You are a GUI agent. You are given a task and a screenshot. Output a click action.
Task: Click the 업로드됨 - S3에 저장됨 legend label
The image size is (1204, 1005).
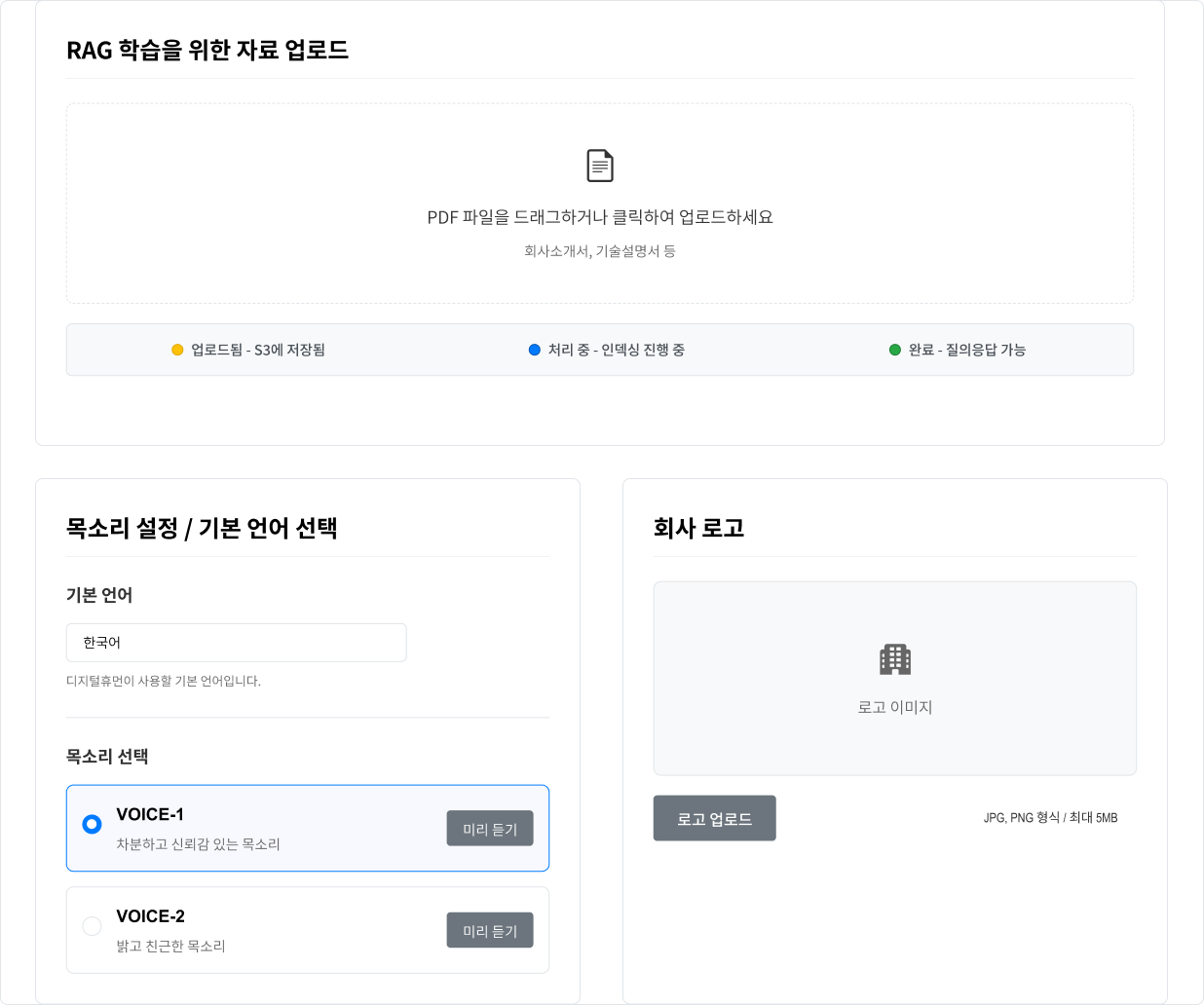258,350
